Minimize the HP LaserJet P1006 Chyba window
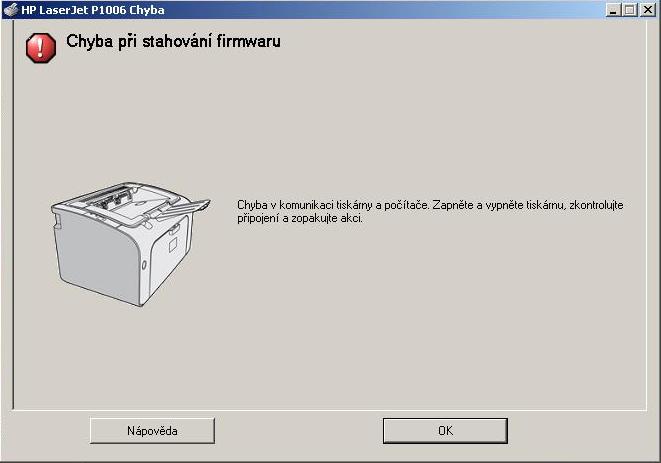661x463 pixels. click(x=614, y=10)
